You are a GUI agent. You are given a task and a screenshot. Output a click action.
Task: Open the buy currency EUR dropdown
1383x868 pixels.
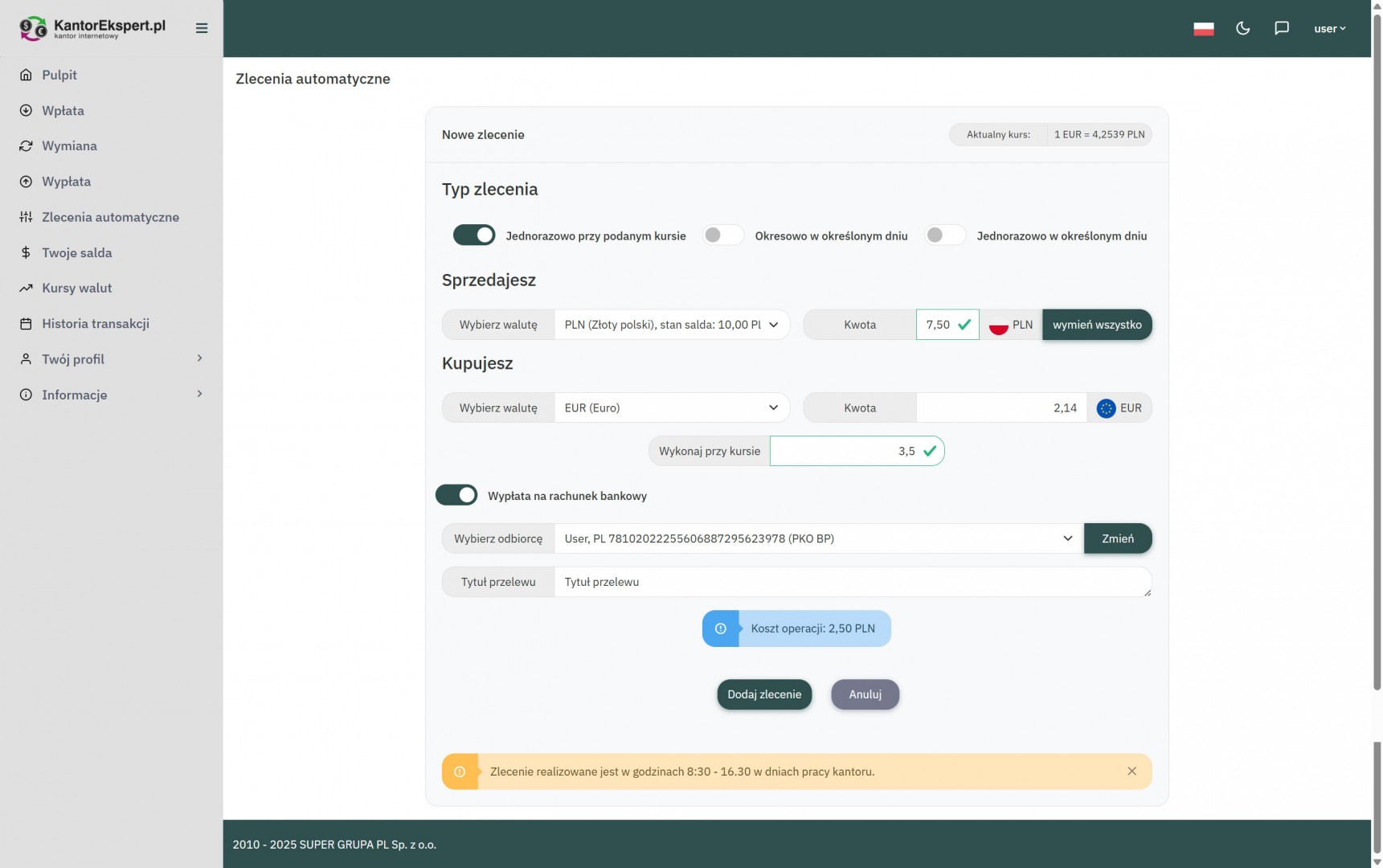point(671,408)
